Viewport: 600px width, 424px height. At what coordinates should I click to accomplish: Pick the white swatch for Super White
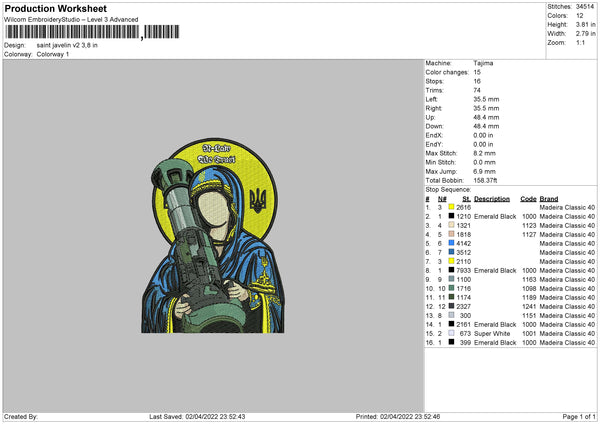click(451, 333)
